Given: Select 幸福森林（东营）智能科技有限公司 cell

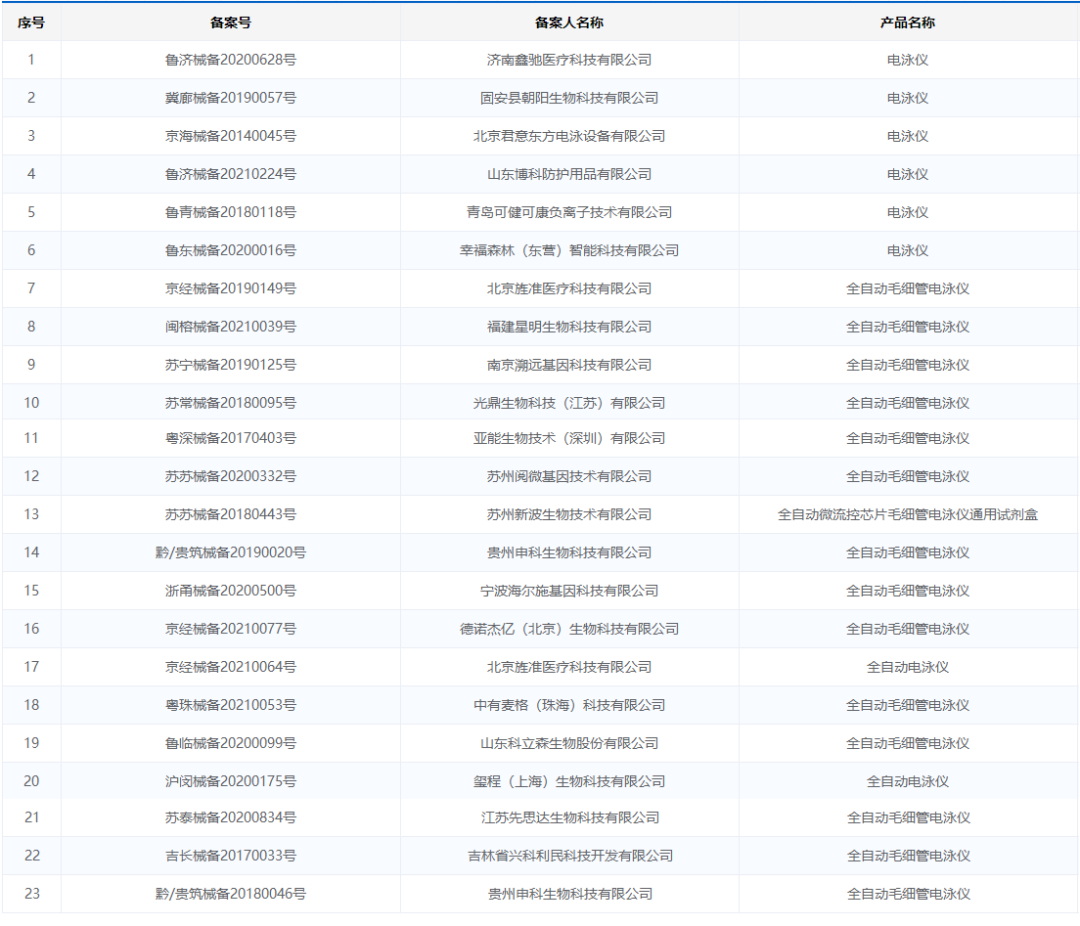Looking at the screenshot, I should [x=569, y=250].
